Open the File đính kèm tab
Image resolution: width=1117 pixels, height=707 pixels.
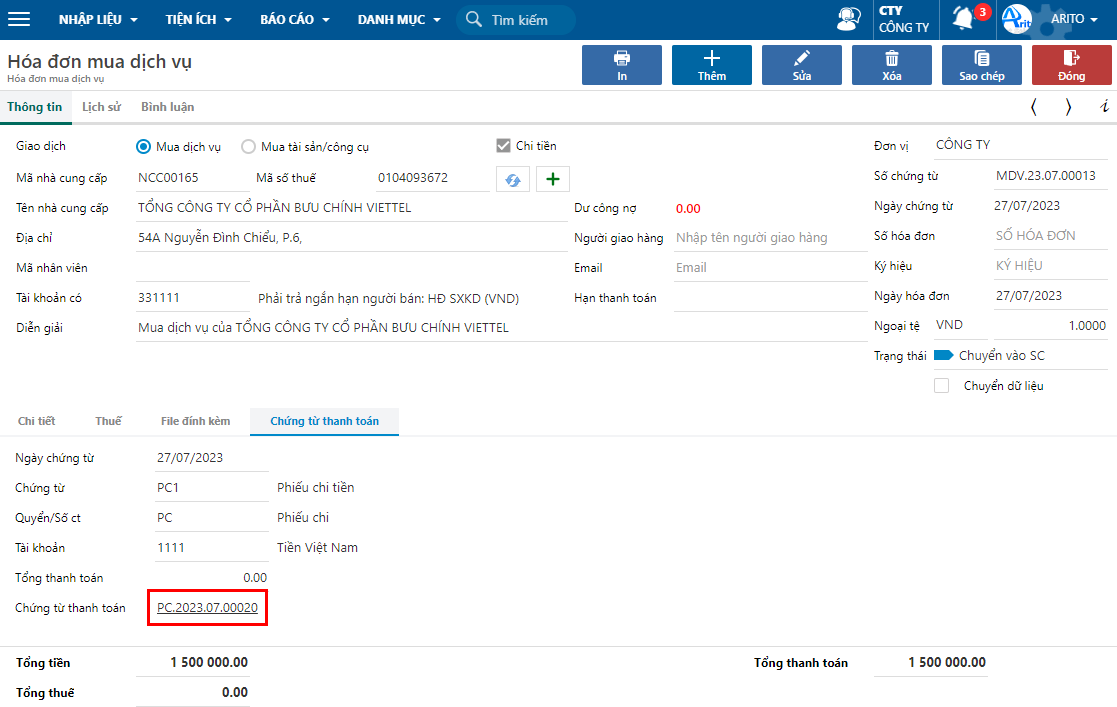click(195, 421)
